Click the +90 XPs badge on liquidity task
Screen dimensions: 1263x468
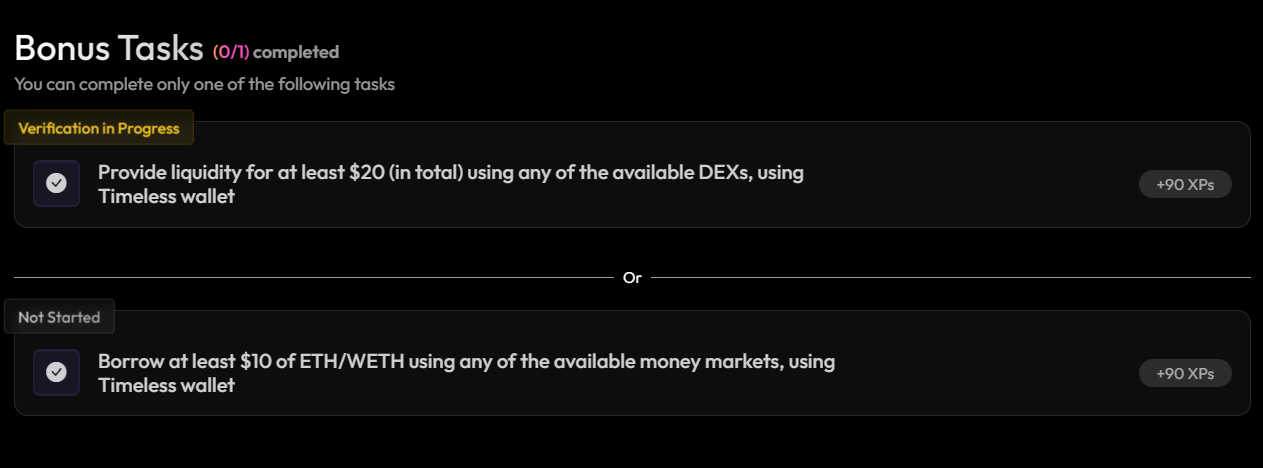pyautogui.click(x=1185, y=184)
